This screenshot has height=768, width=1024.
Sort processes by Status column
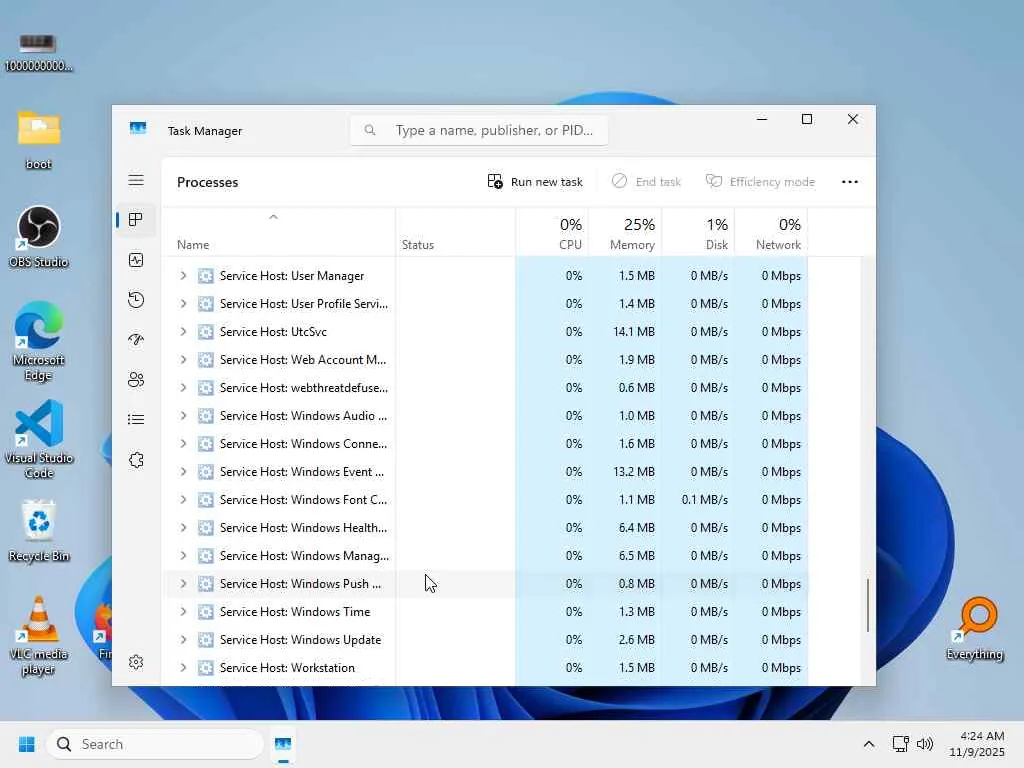(455, 232)
